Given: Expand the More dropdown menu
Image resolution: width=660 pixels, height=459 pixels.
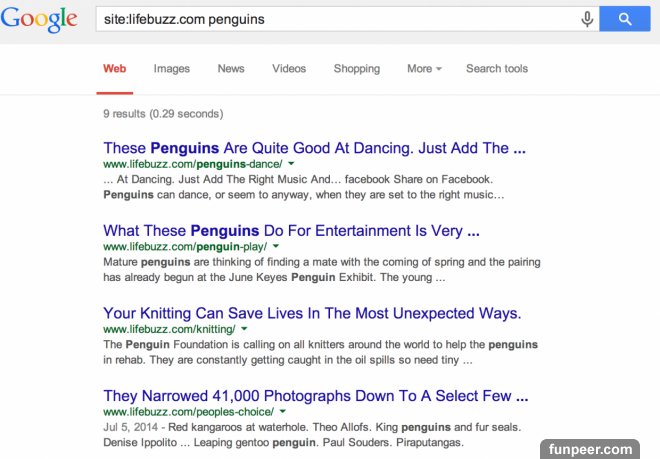Looking at the screenshot, I should pyautogui.click(x=425, y=69).
